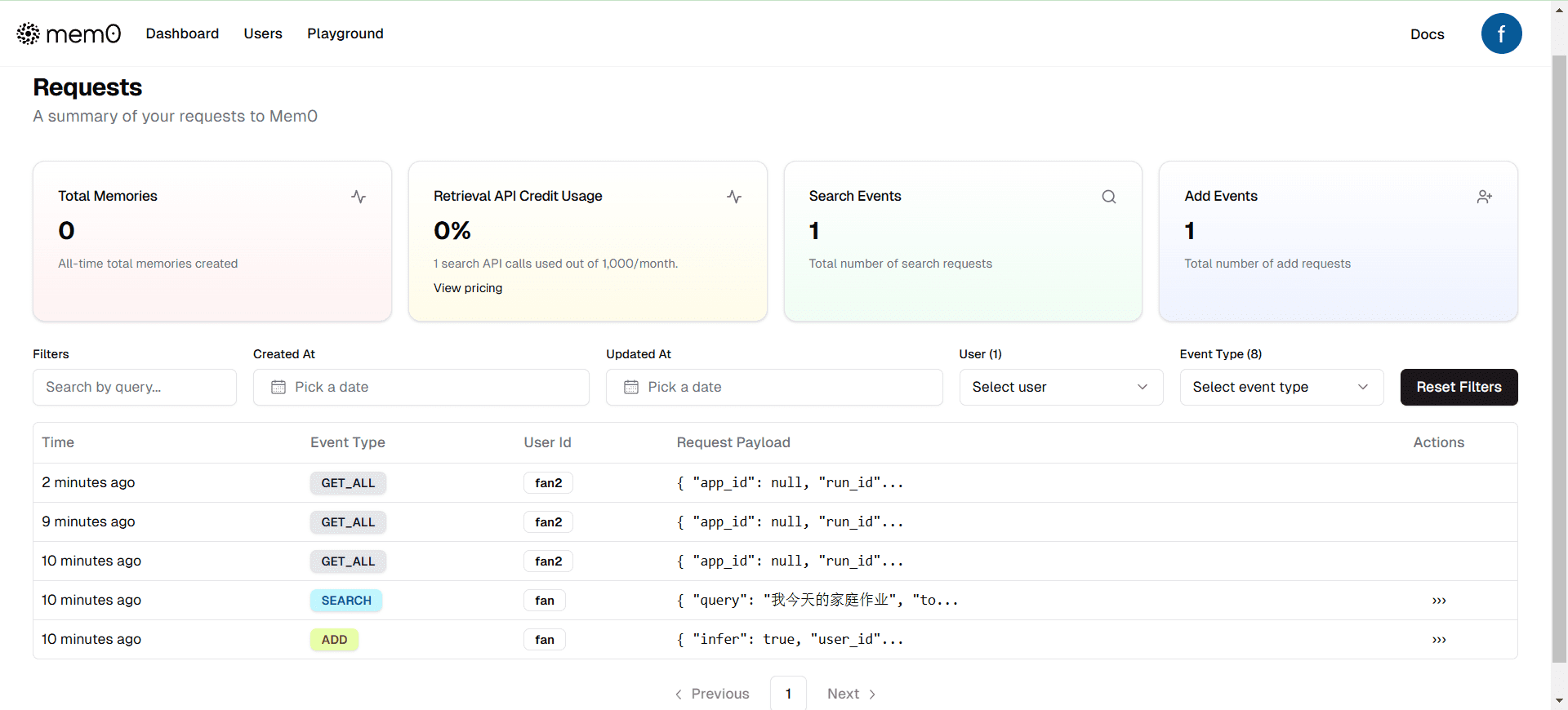Click the ADD event type badge
1568x710 pixels.
tap(334, 640)
